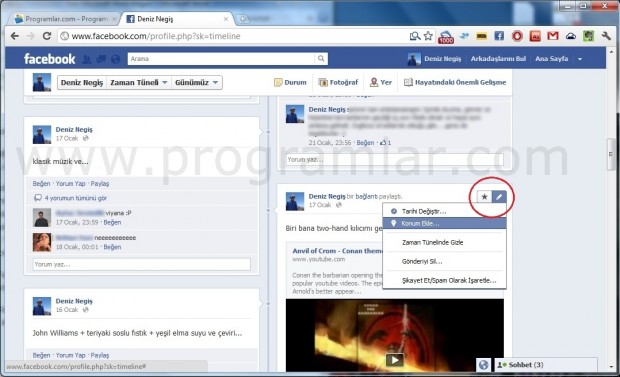Choose Şikayet Et/Spam Olarak İşaretle
This screenshot has width=620, height=377.
444,280
